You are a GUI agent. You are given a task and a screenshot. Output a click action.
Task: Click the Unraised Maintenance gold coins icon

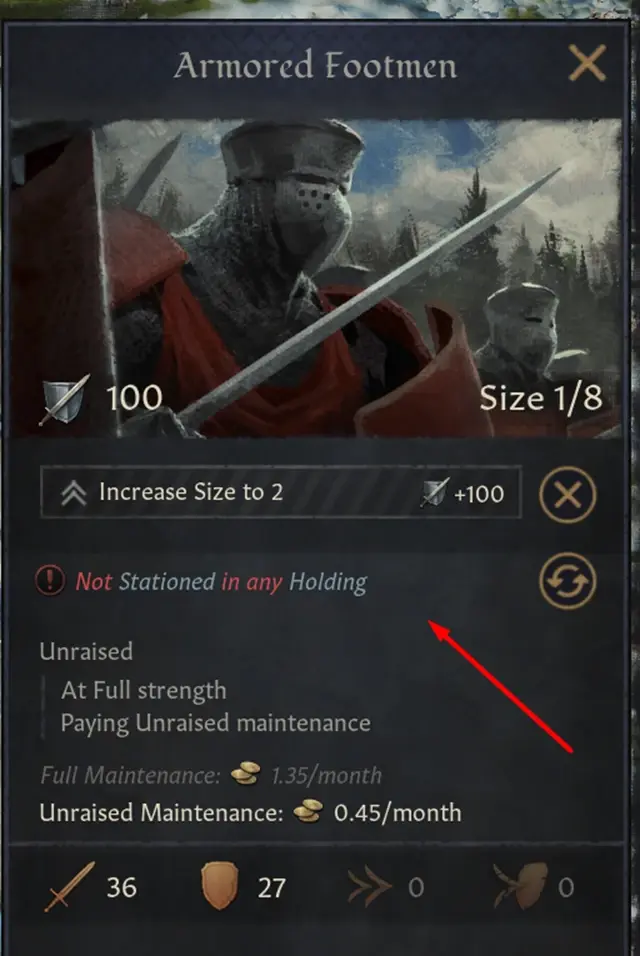tap(308, 812)
